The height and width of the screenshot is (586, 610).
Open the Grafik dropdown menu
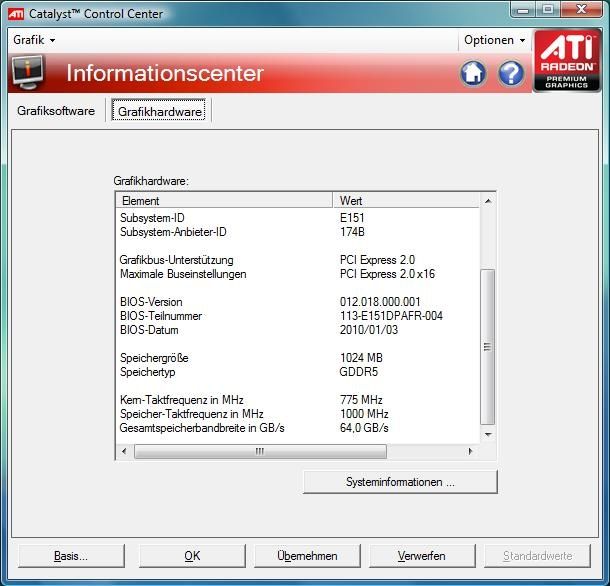coord(34,40)
